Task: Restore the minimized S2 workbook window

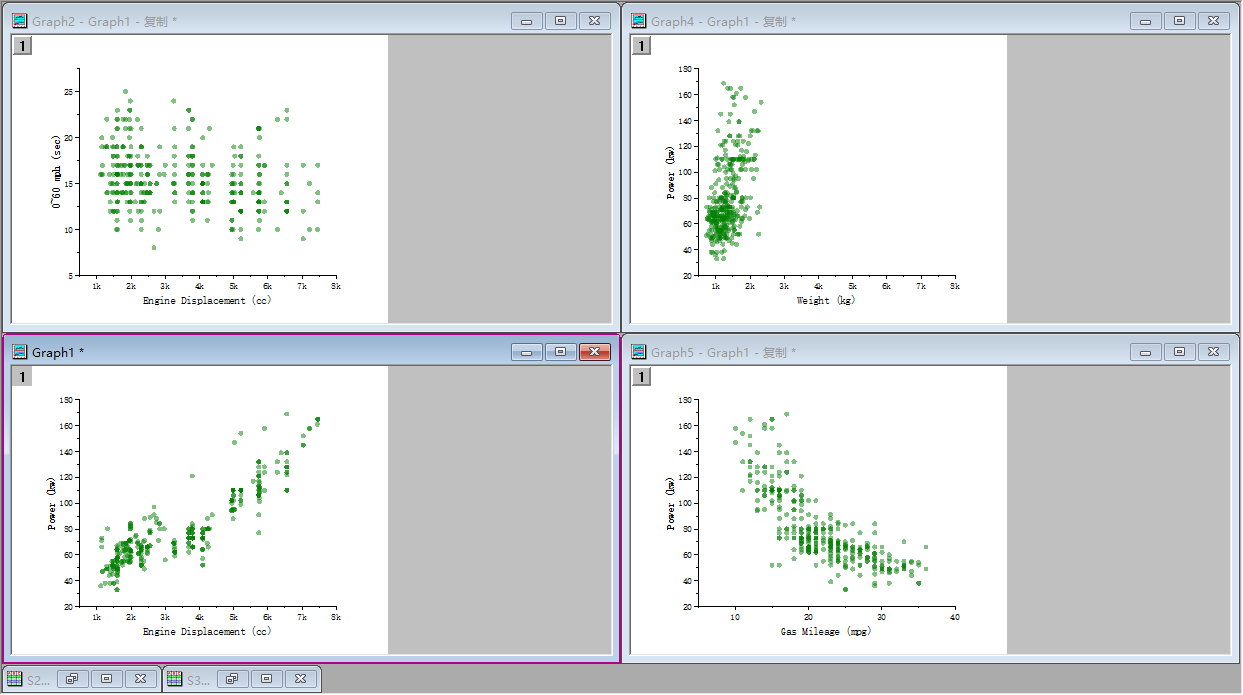Action: [72, 679]
